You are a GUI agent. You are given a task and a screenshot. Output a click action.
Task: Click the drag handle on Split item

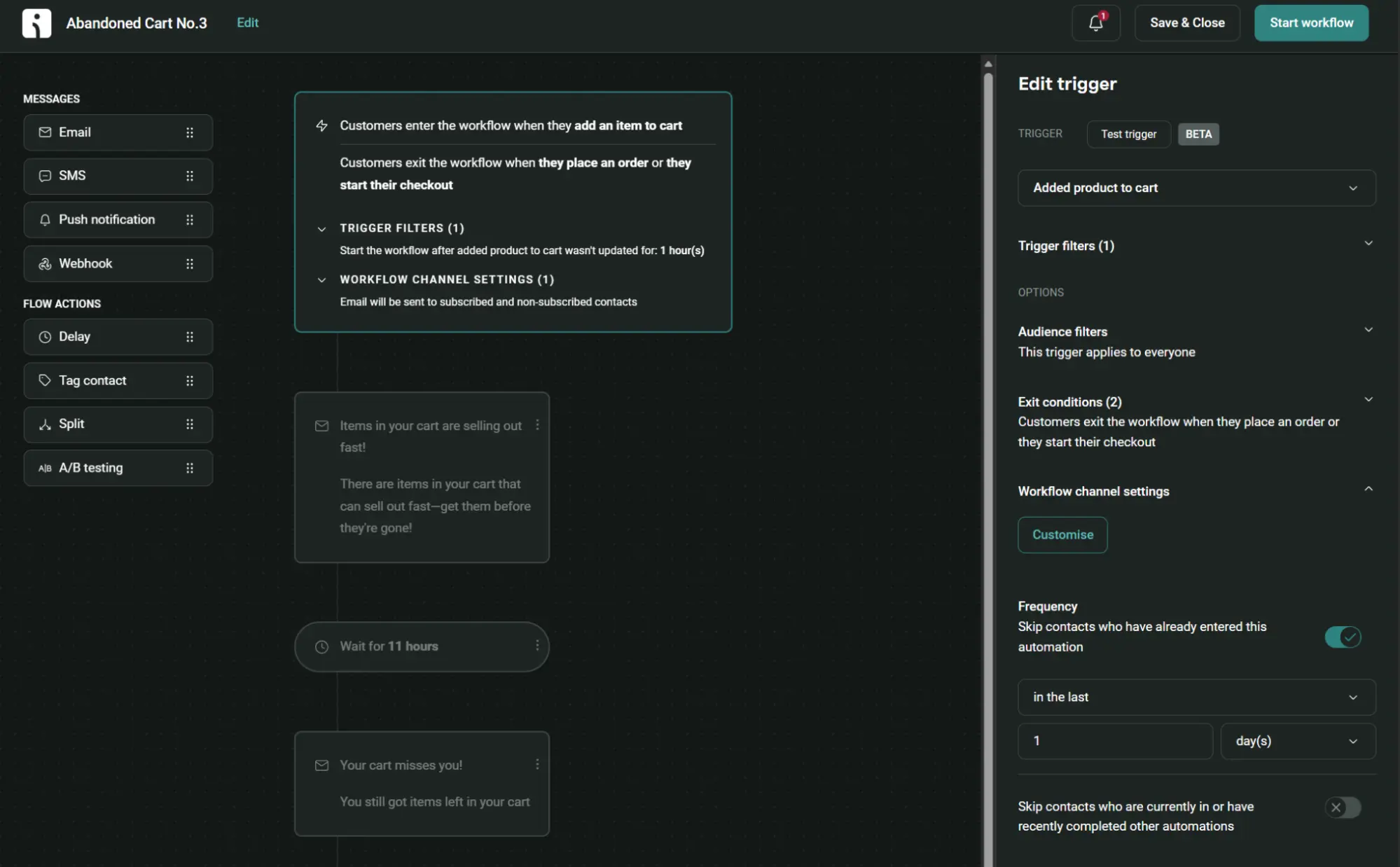pyautogui.click(x=190, y=424)
